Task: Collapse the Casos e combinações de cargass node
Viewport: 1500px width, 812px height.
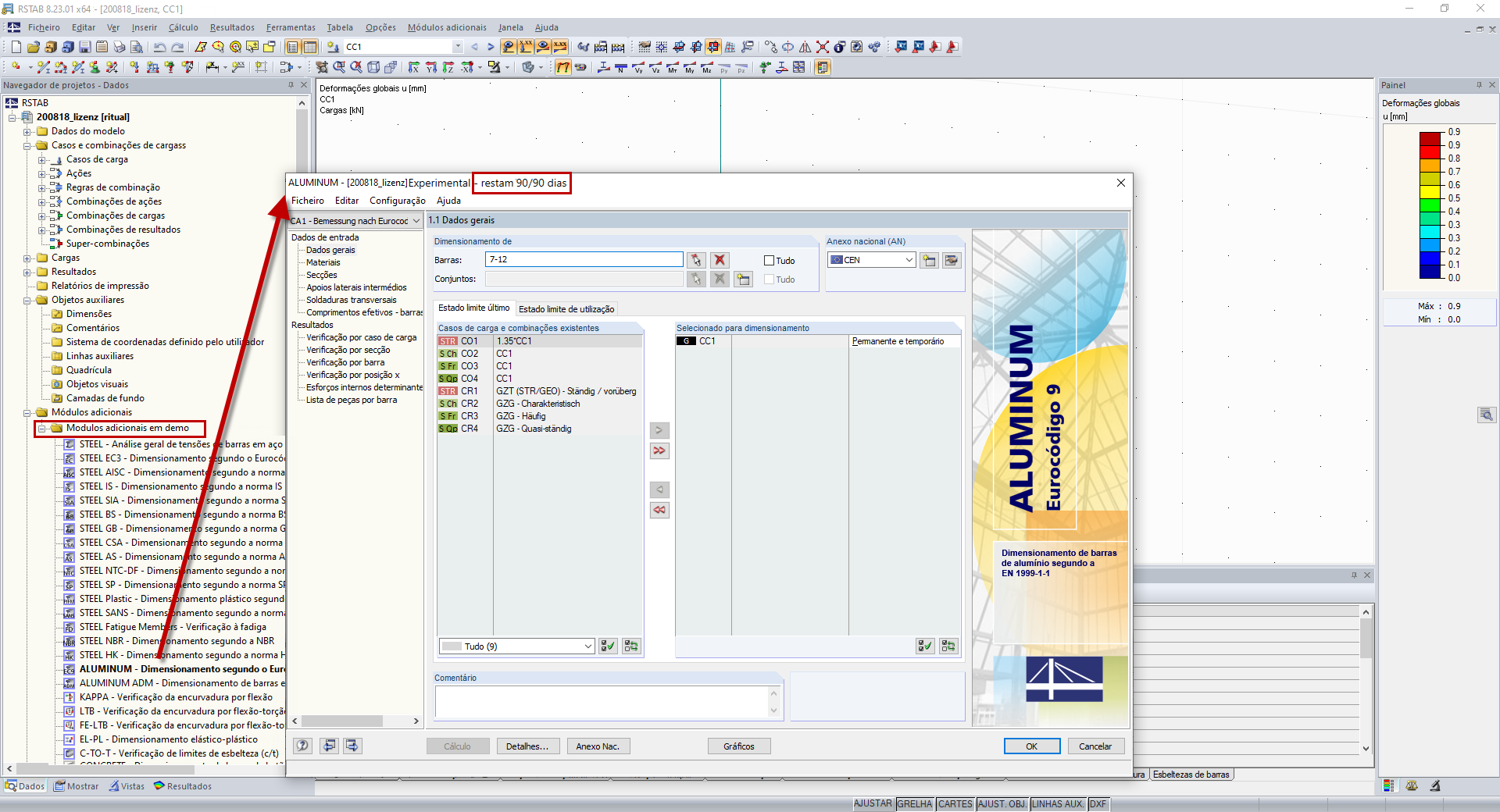Action: (x=27, y=146)
